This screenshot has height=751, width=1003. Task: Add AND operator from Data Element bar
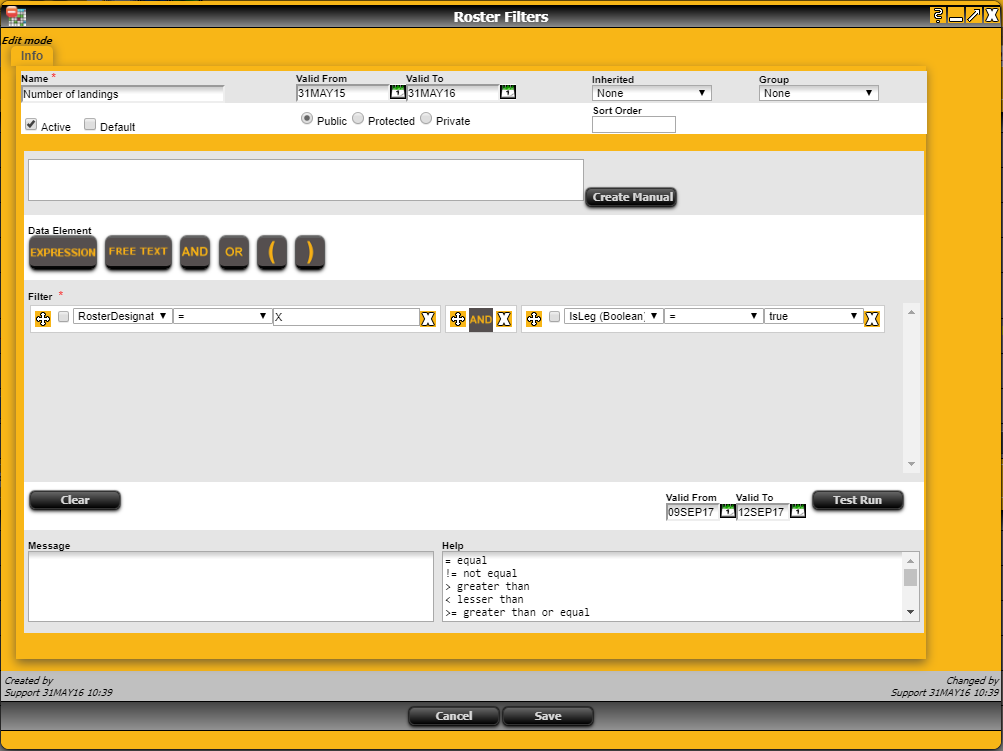(195, 252)
